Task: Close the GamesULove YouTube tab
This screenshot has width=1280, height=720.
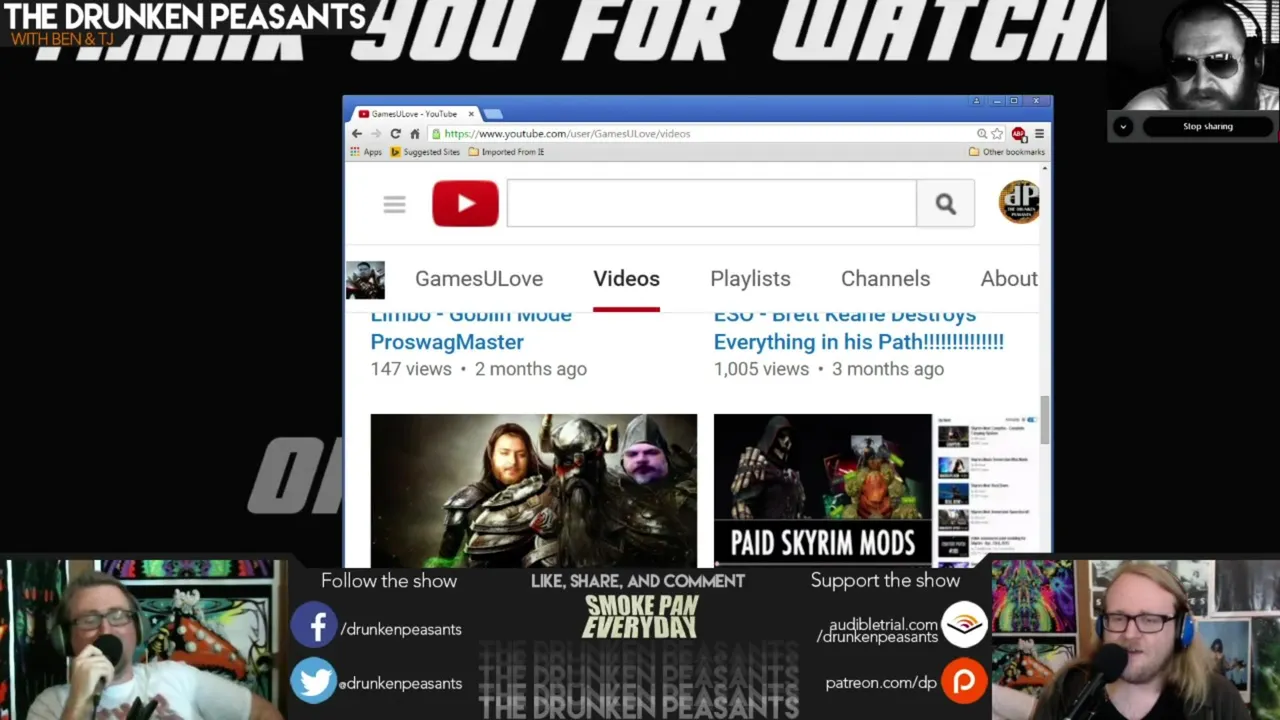Action: 471,114
